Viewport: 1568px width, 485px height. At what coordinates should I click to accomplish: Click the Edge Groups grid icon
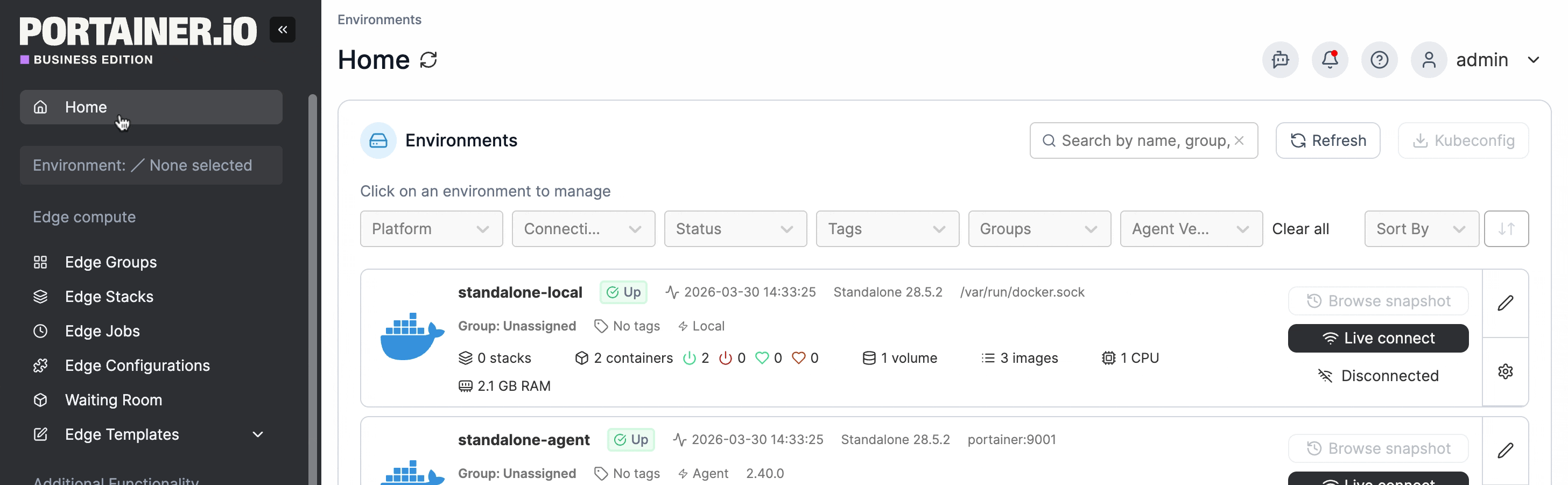coord(40,262)
